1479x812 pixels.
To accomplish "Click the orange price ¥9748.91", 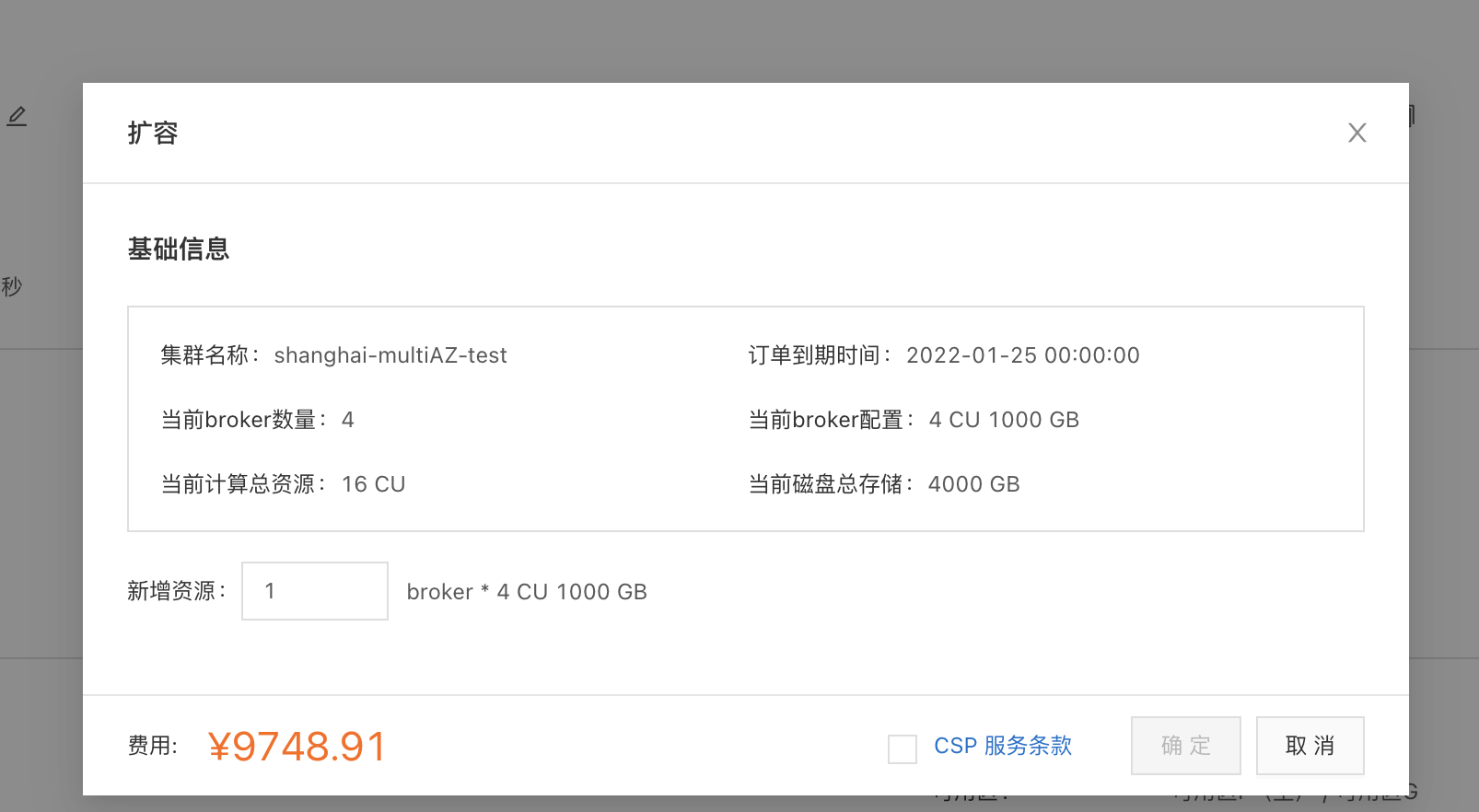I will (x=297, y=747).
